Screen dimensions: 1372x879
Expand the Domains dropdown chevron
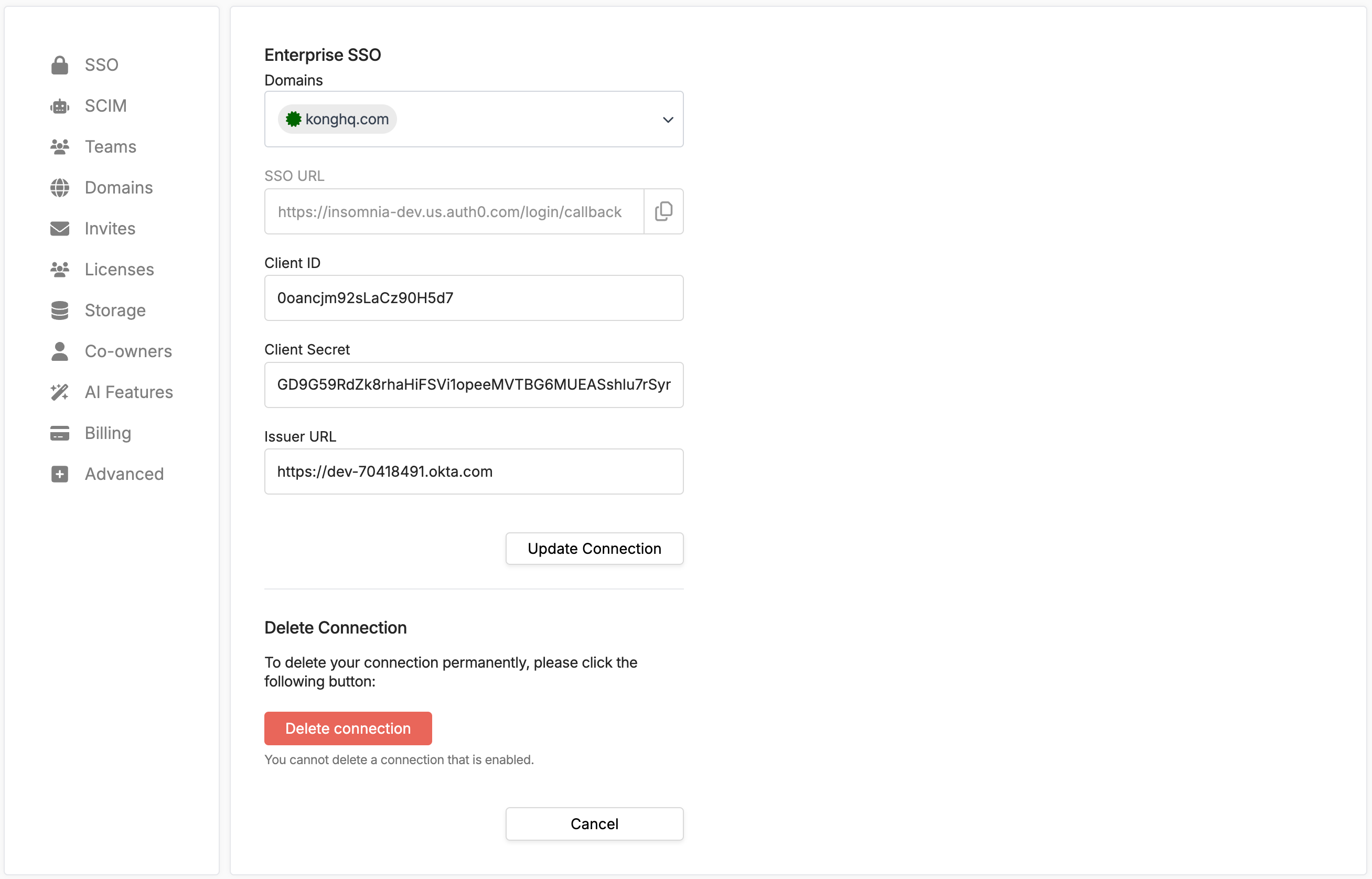pyautogui.click(x=668, y=120)
